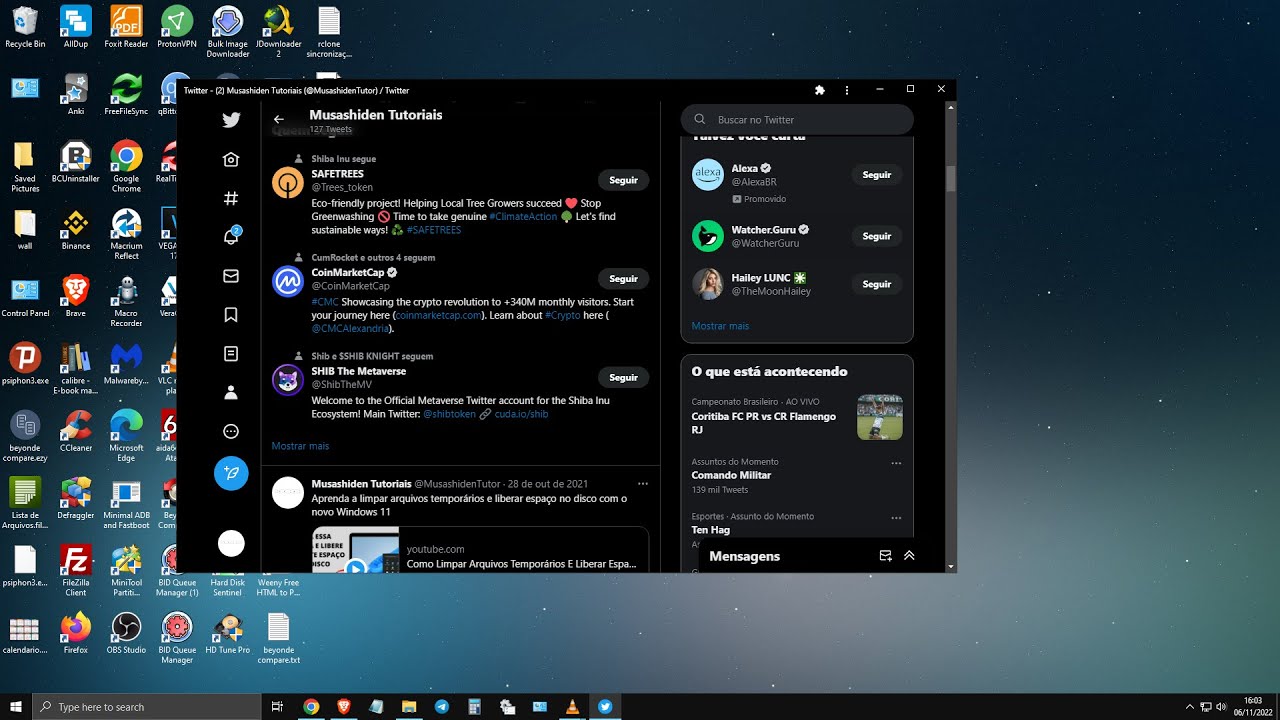Open Chrome icon on taskbar

point(311,706)
